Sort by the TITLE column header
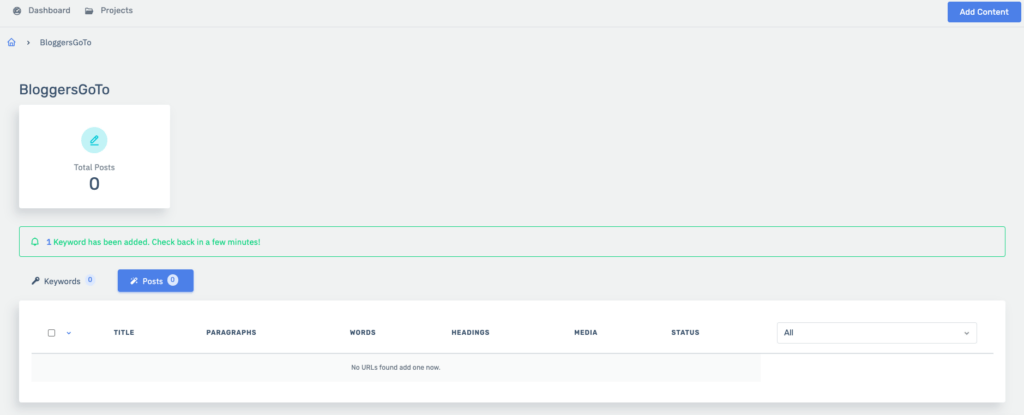 124,333
